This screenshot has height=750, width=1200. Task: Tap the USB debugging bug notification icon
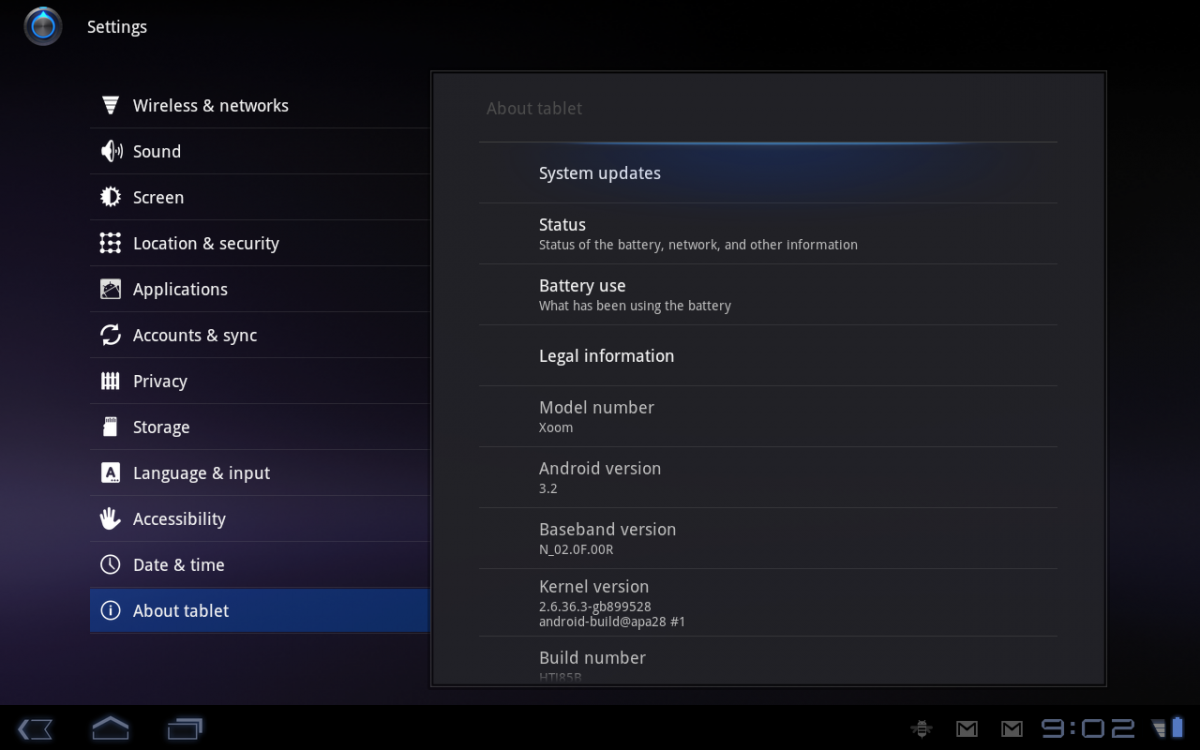tap(922, 729)
